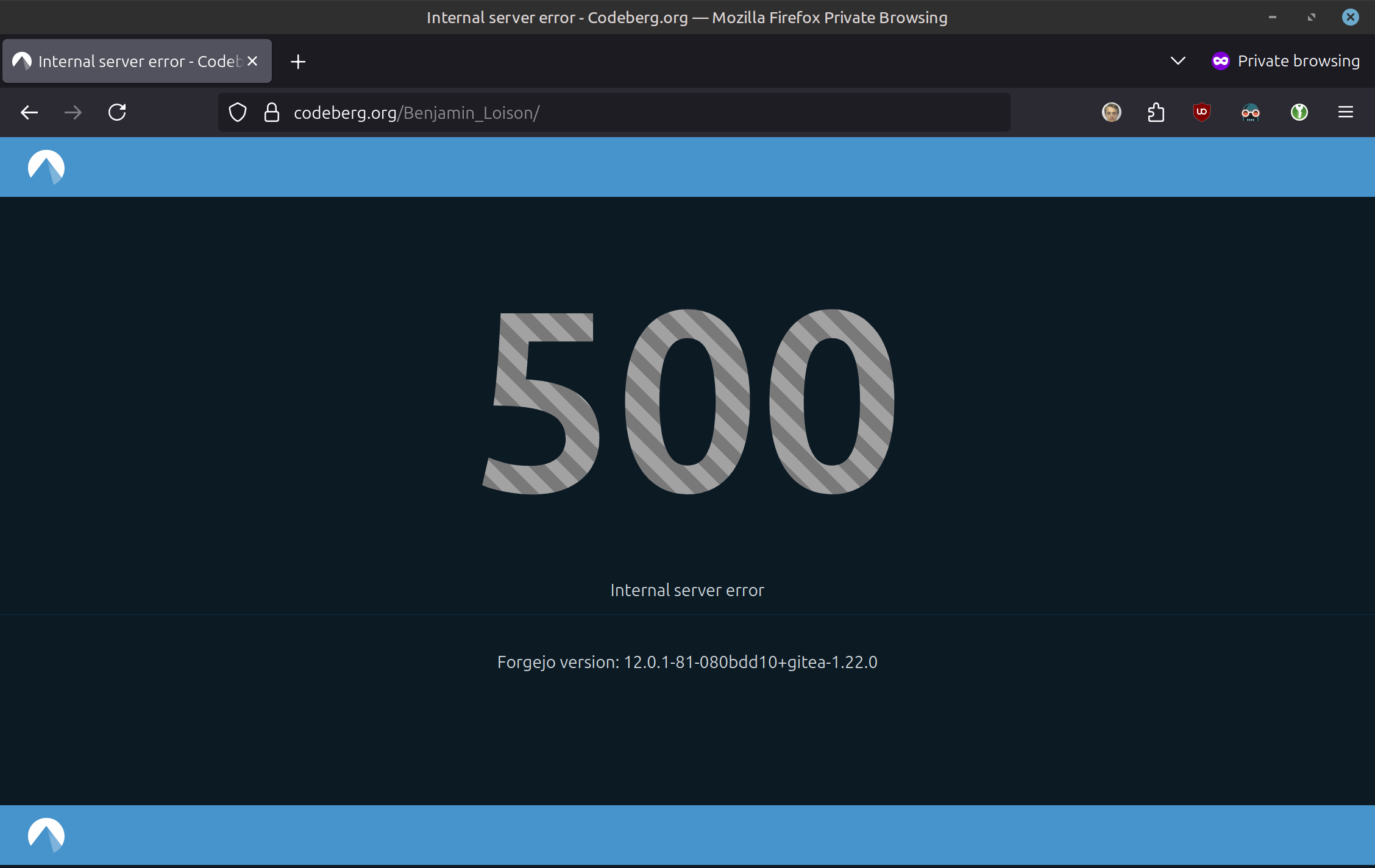
Task: Open Firefox hamburger application menu
Action: pyautogui.click(x=1346, y=112)
